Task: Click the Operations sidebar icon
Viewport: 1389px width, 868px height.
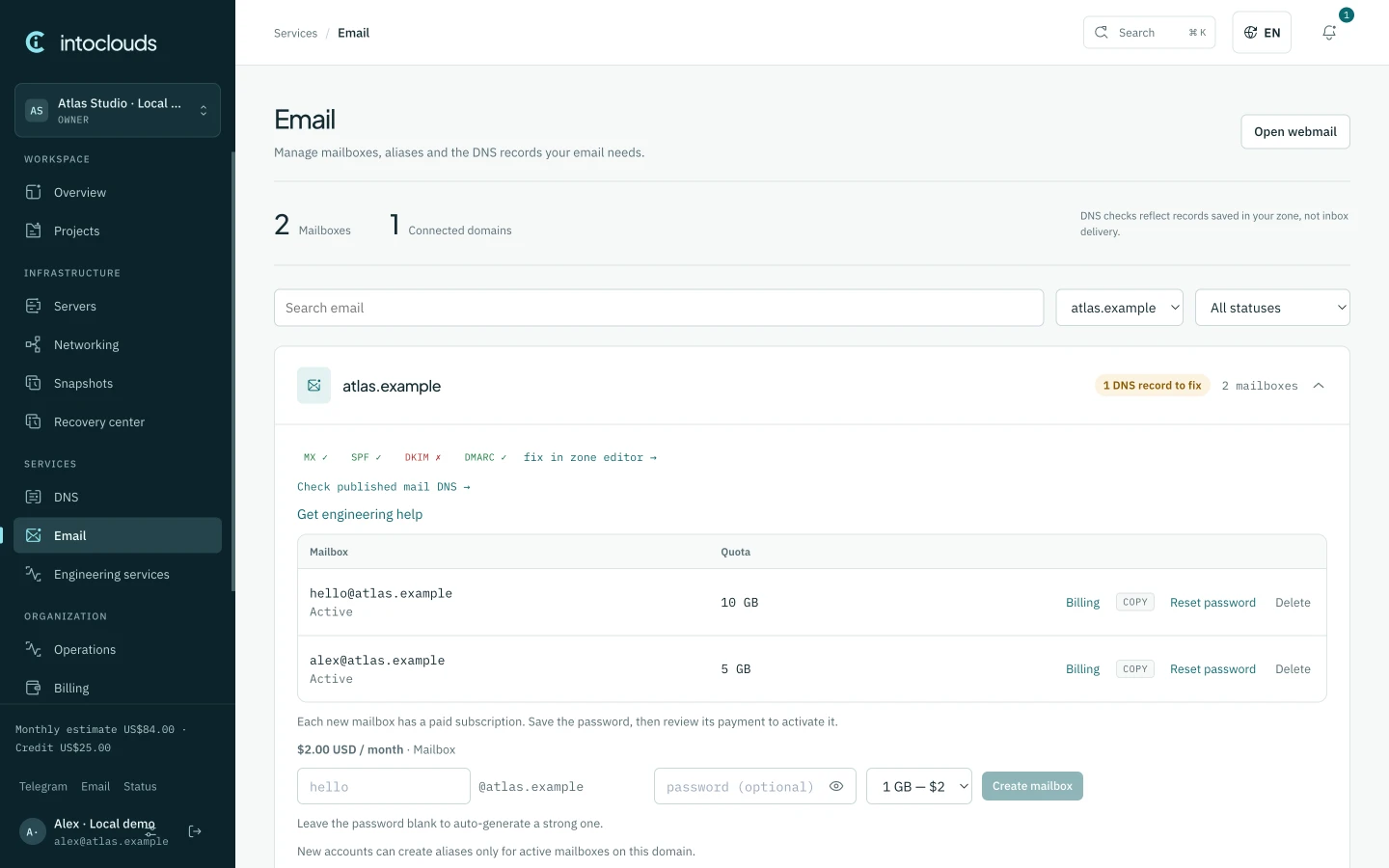Action: click(x=34, y=649)
